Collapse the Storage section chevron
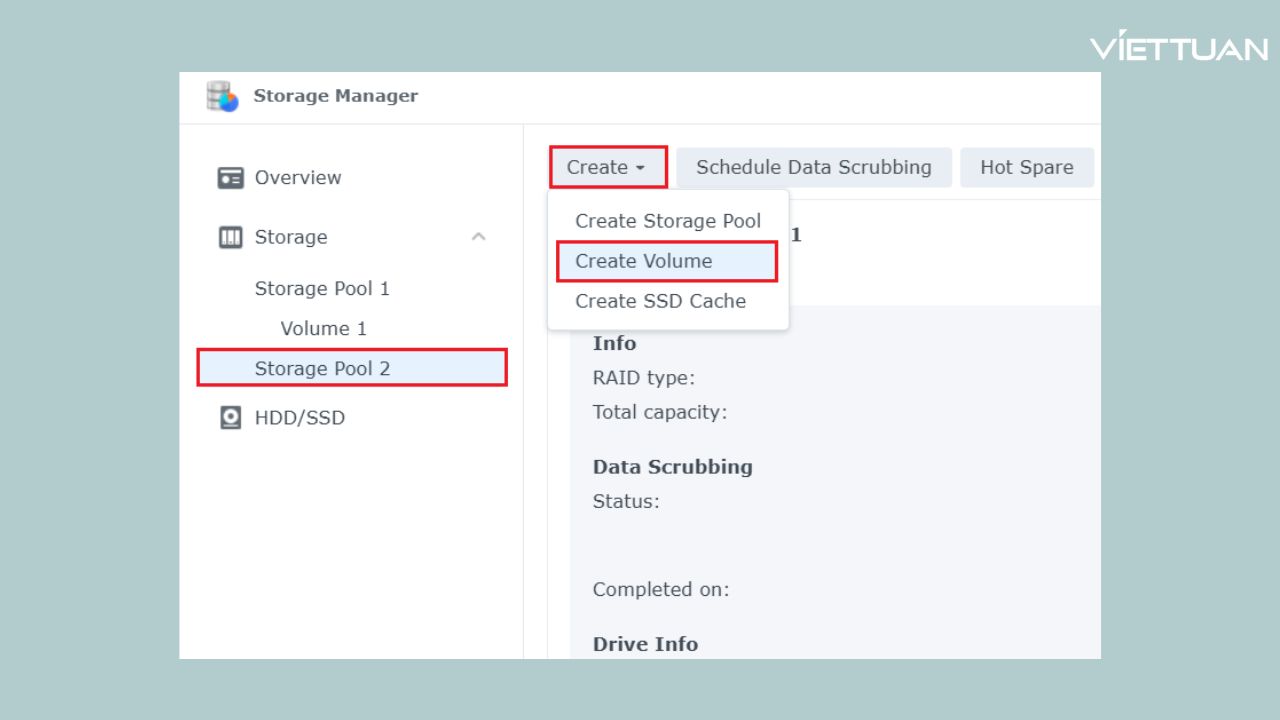1280x720 pixels. coord(478,237)
